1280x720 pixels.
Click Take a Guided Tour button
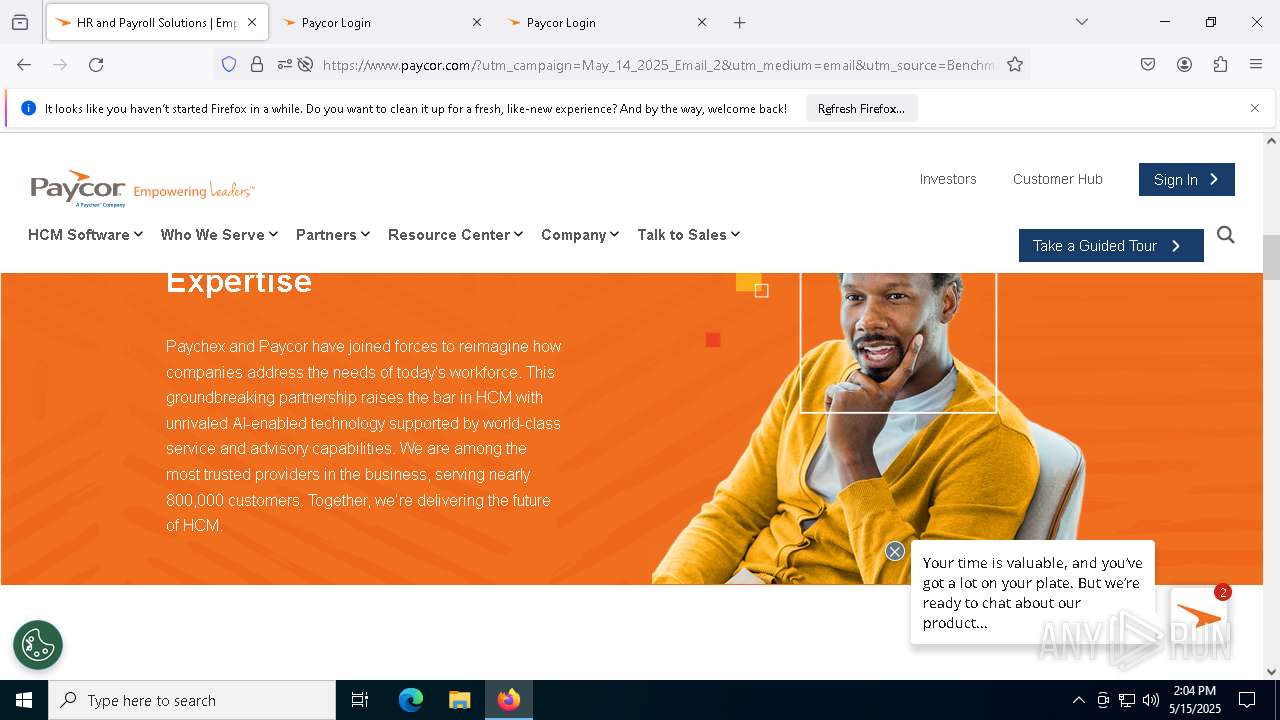coord(1111,245)
